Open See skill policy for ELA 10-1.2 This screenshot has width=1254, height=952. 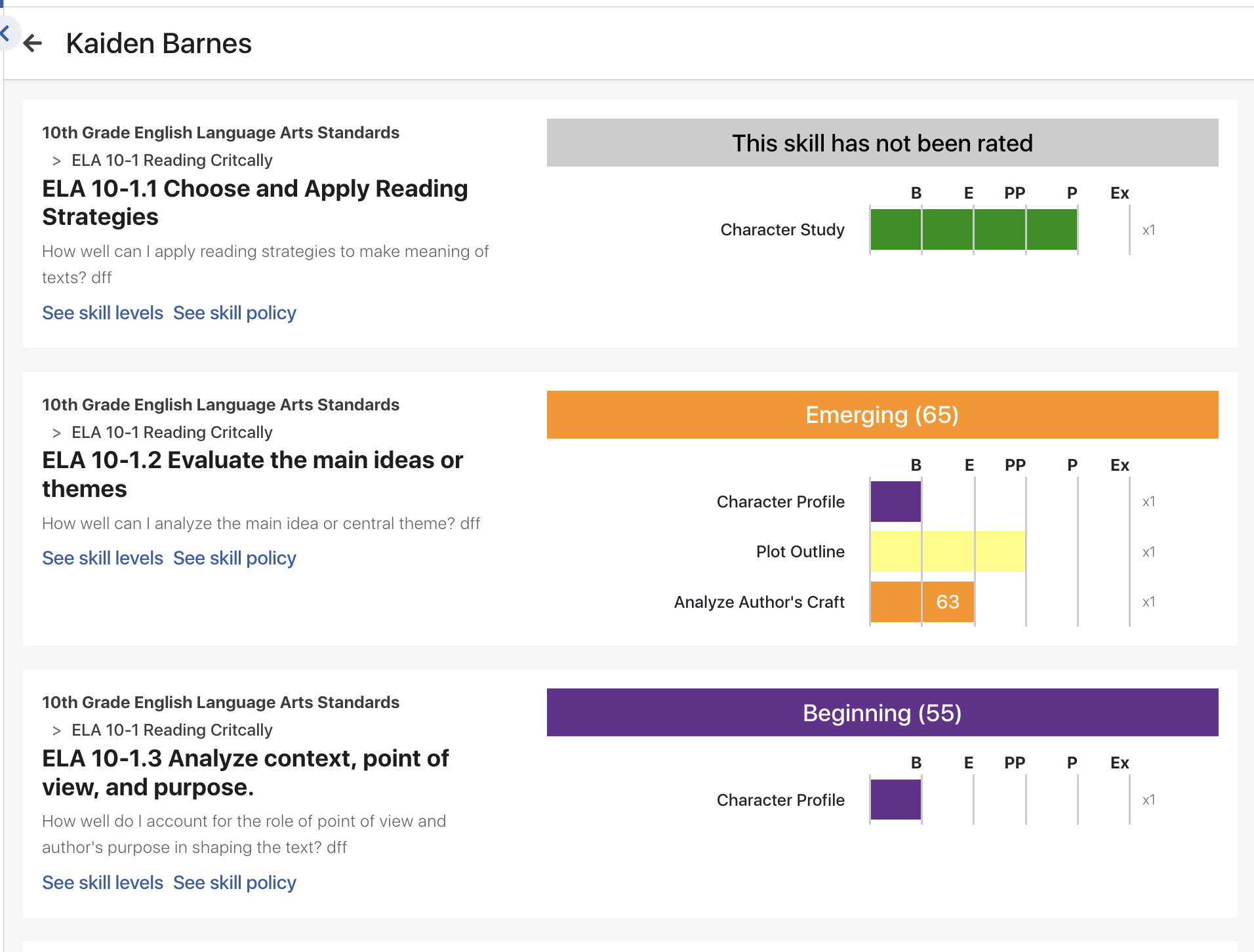point(234,558)
